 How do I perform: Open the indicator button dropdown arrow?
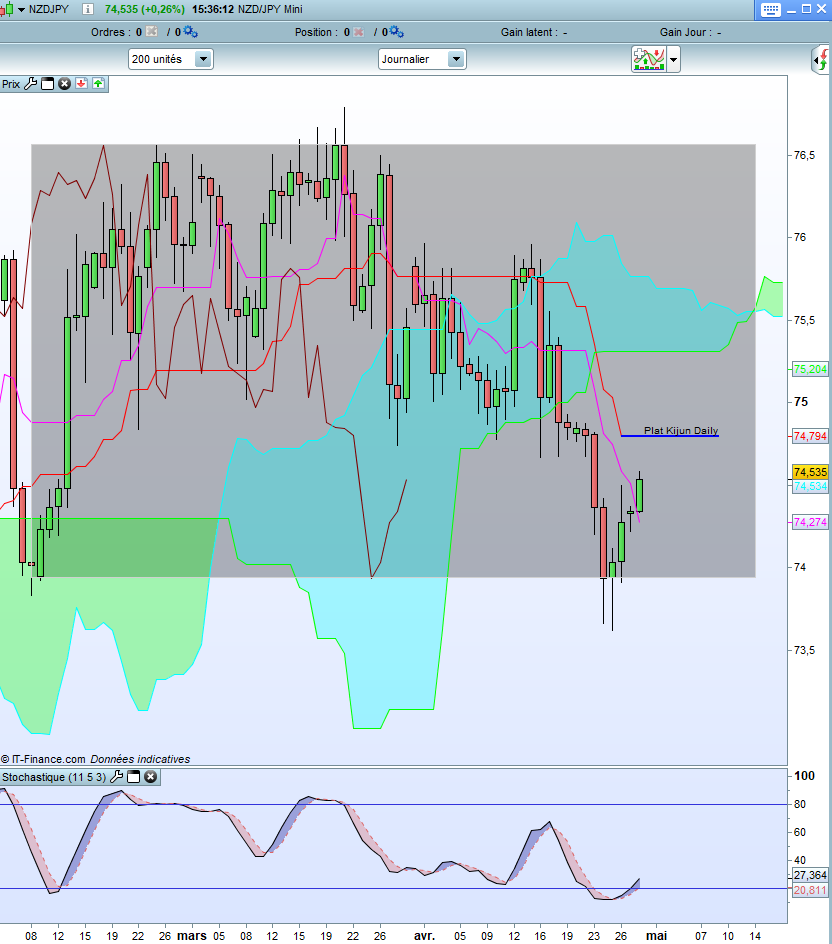[x=673, y=60]
